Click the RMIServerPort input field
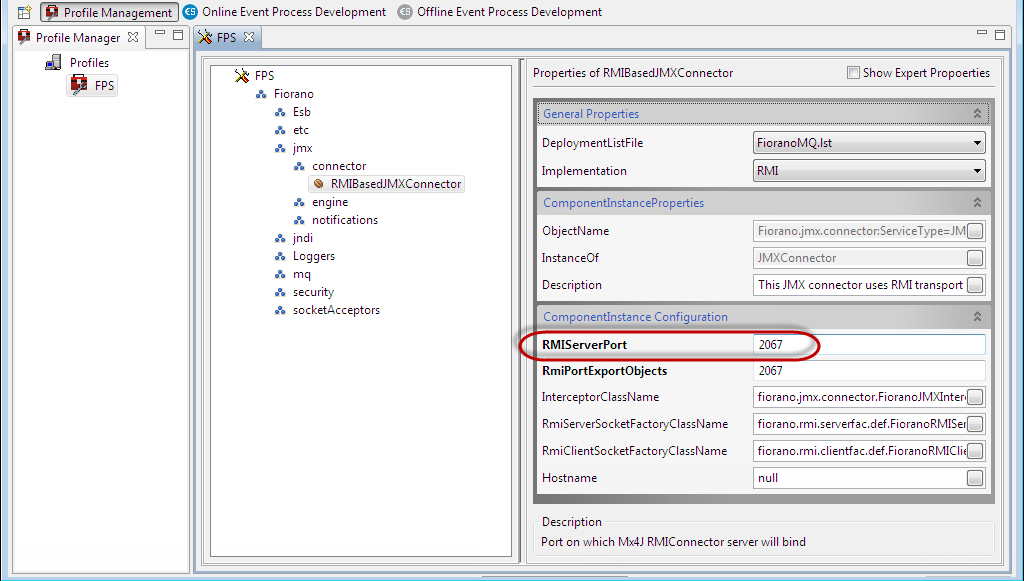This screenshot has height=581, width=1024. point(869,345)
